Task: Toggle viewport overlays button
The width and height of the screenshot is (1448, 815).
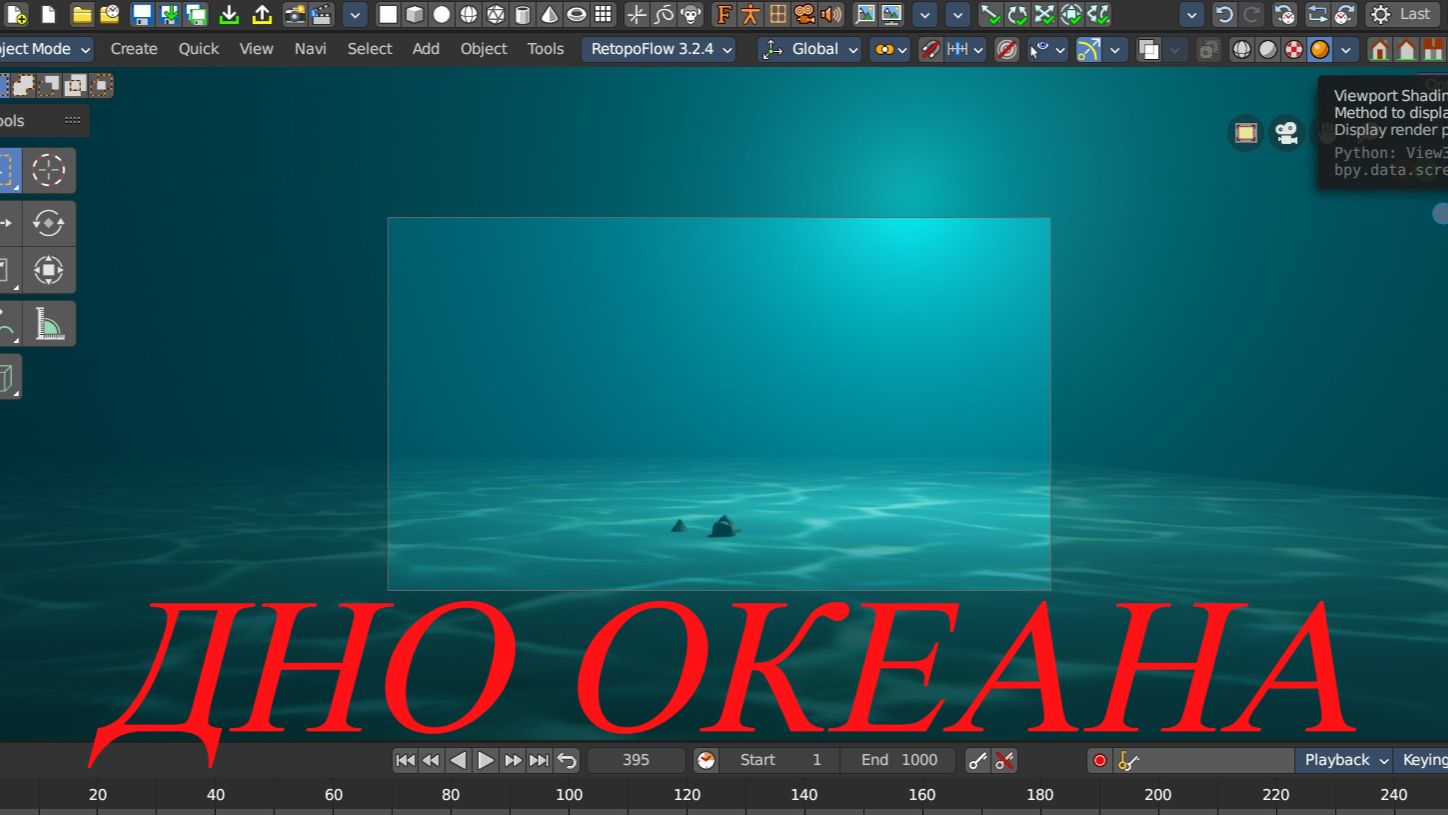Action: (1149, 49)
